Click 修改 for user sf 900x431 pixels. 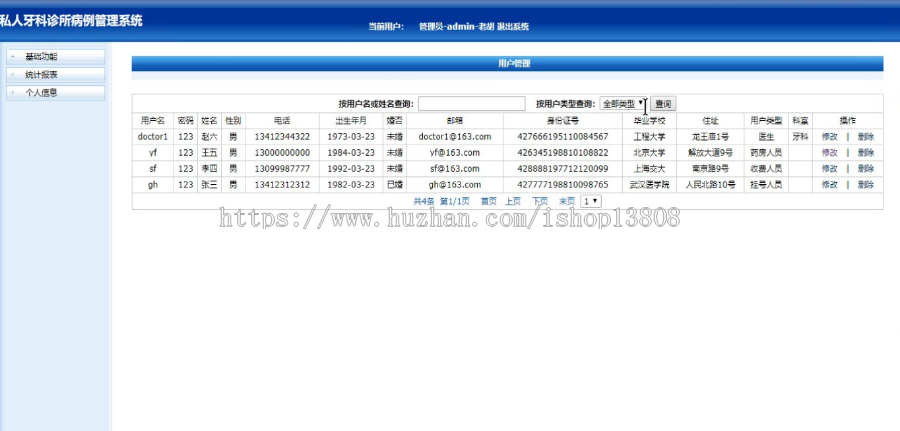829,169
